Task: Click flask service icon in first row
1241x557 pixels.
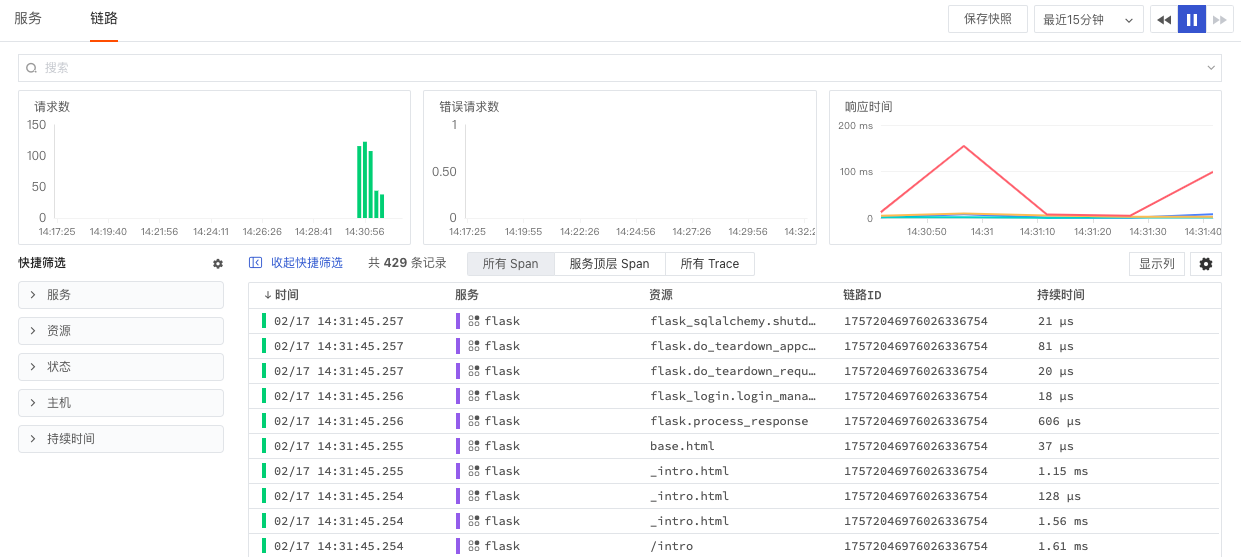Action: pos(474,321)
